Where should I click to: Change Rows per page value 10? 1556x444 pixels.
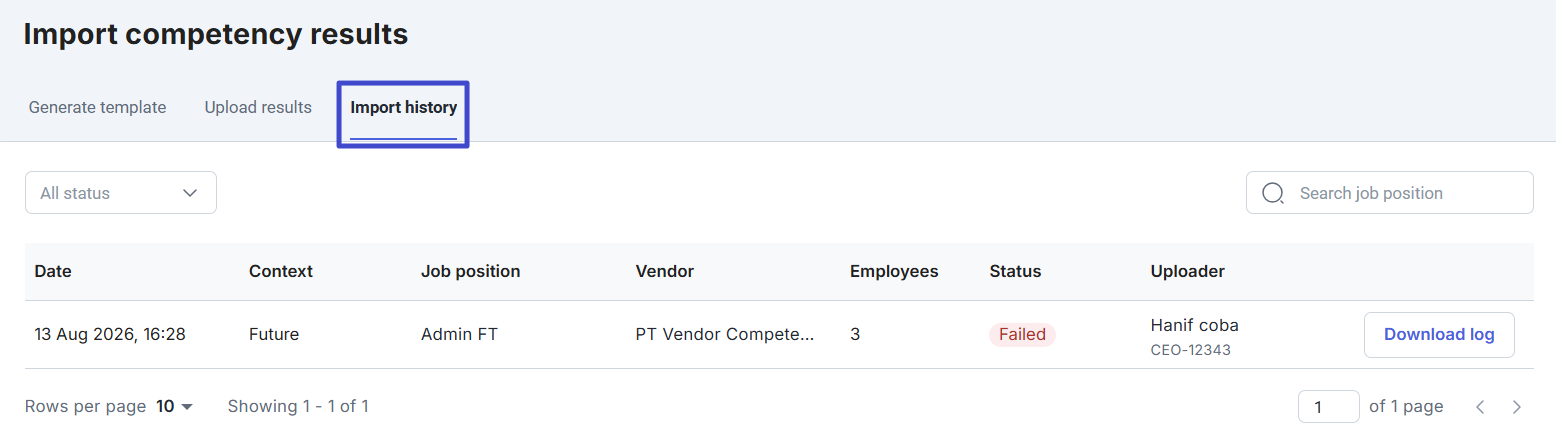pos(174,407)
